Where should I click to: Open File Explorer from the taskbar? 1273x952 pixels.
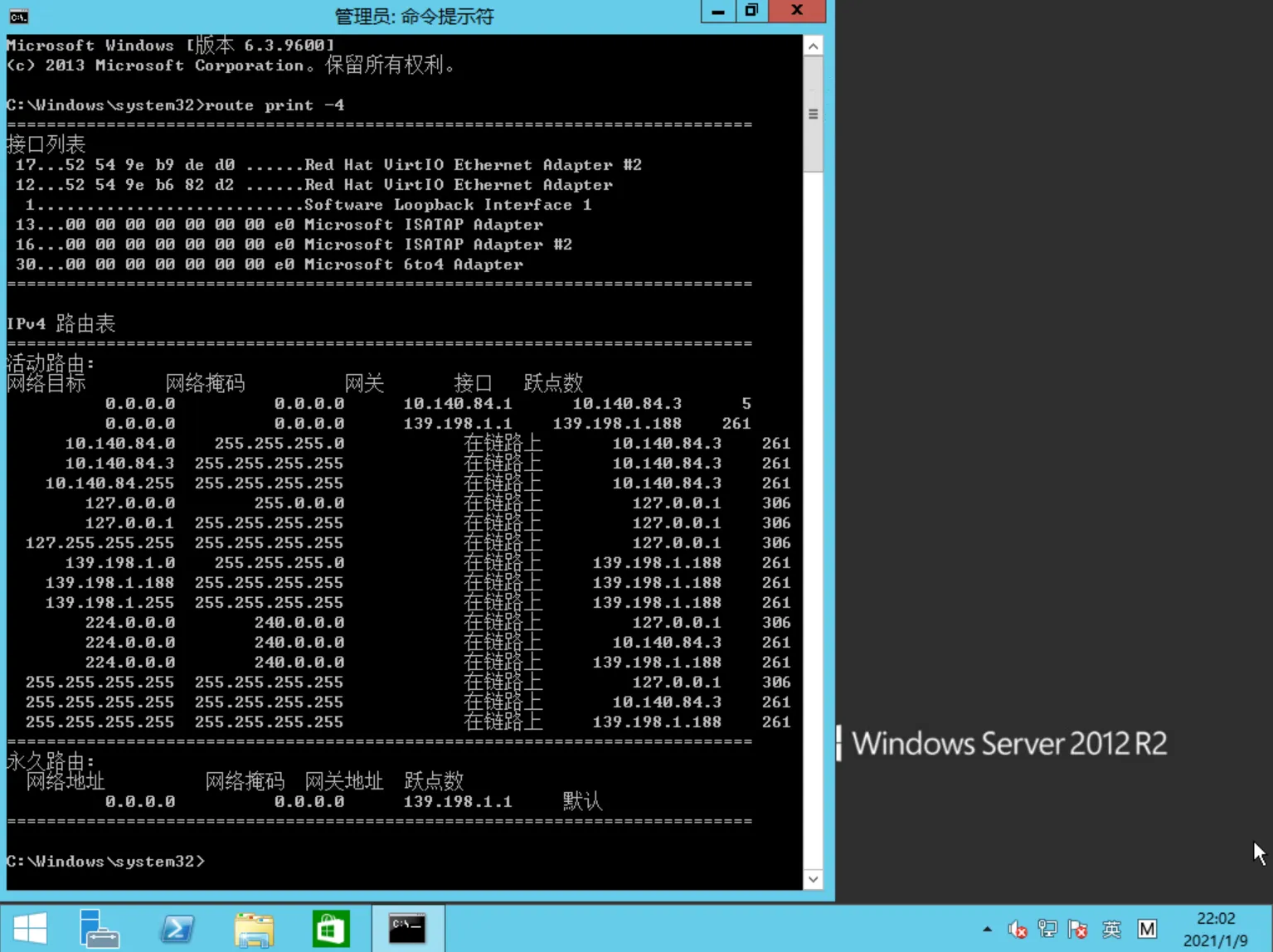[x=254, y=928]
